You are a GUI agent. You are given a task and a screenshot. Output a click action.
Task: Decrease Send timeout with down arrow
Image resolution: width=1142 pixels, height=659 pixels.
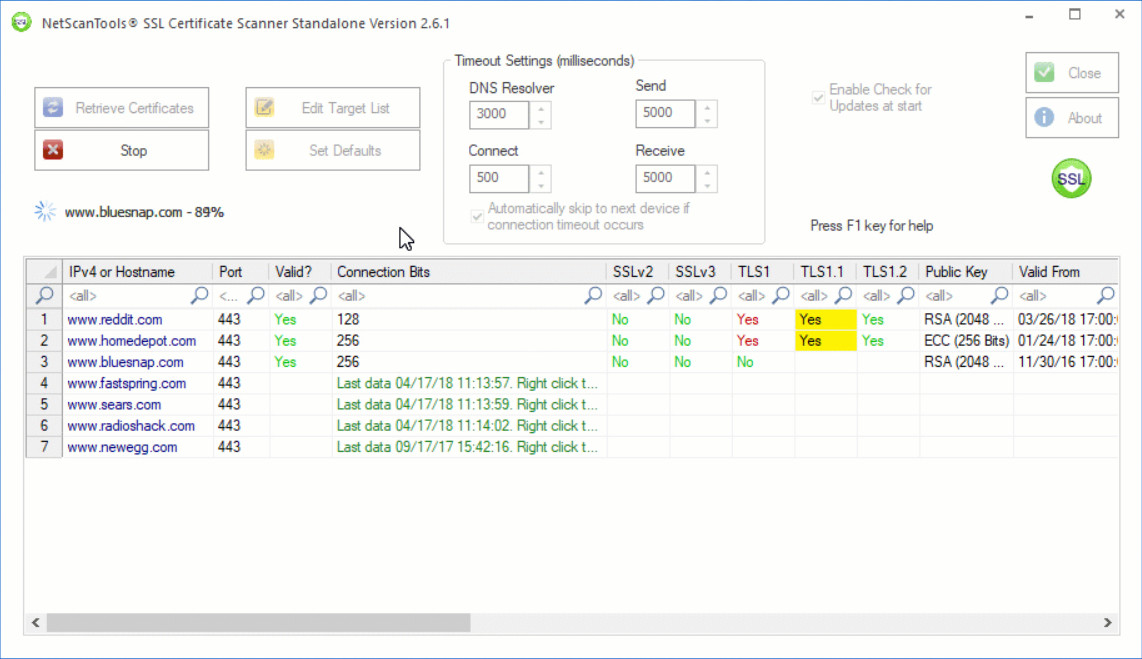[x=707, y=121]
